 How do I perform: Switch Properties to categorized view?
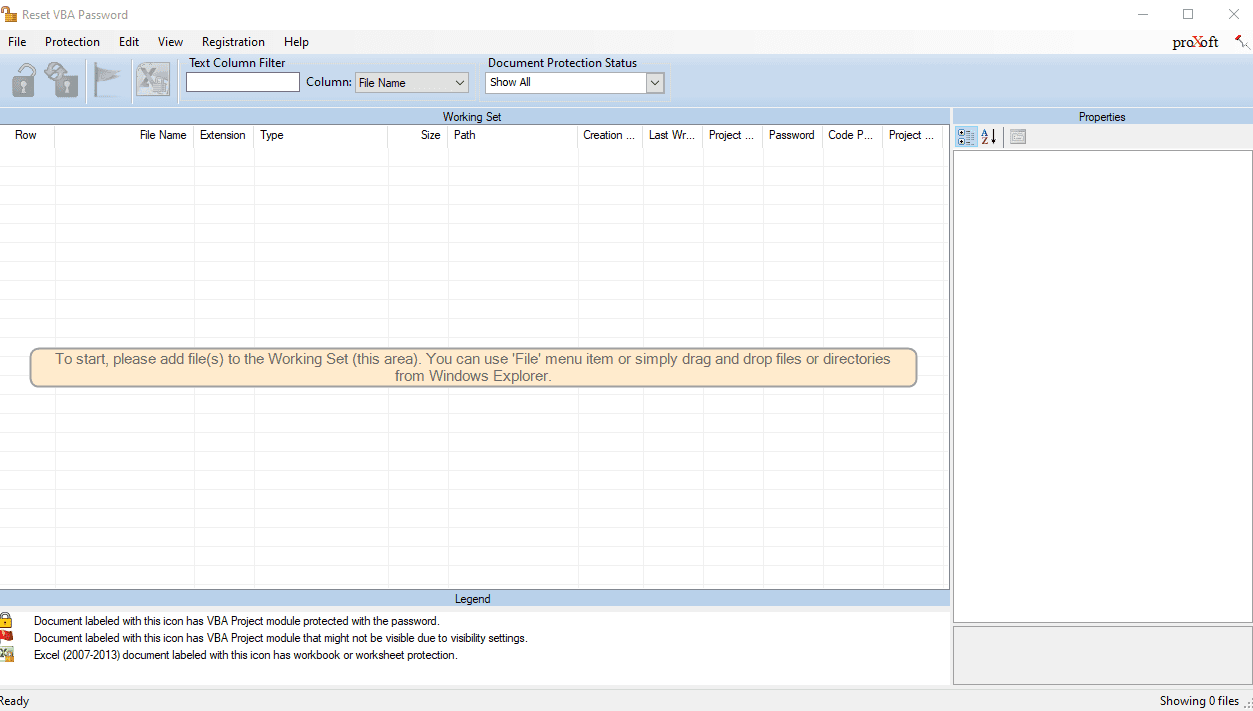tap(966, 137)
